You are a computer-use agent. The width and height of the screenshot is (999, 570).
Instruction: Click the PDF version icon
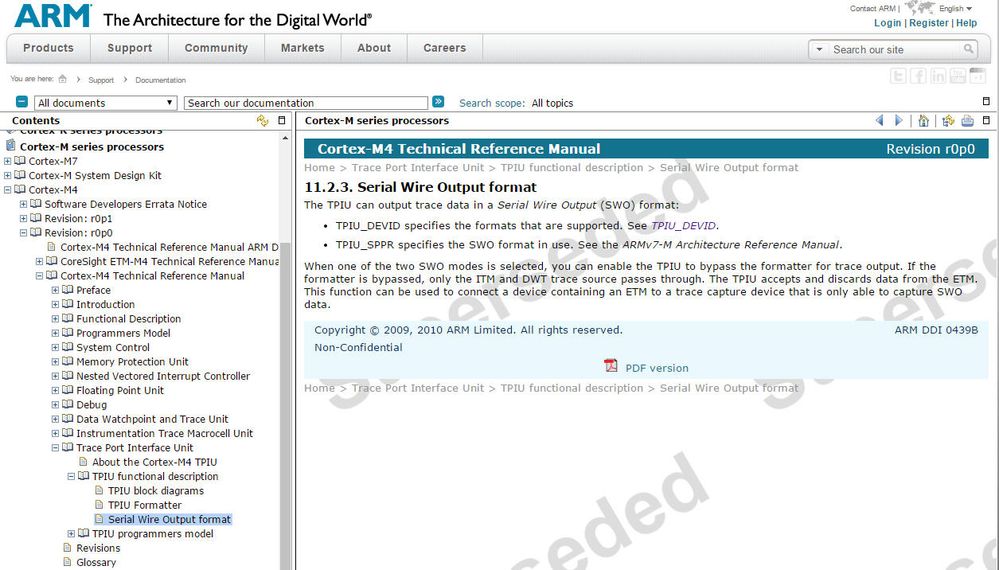pos(611,366)
